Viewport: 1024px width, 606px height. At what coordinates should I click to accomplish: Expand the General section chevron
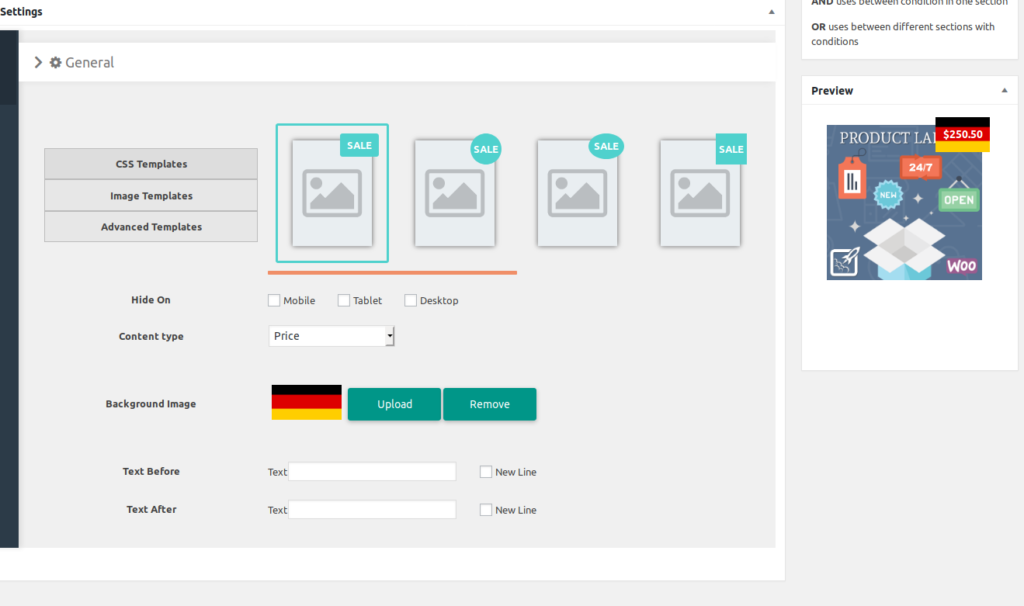point(38,62)
